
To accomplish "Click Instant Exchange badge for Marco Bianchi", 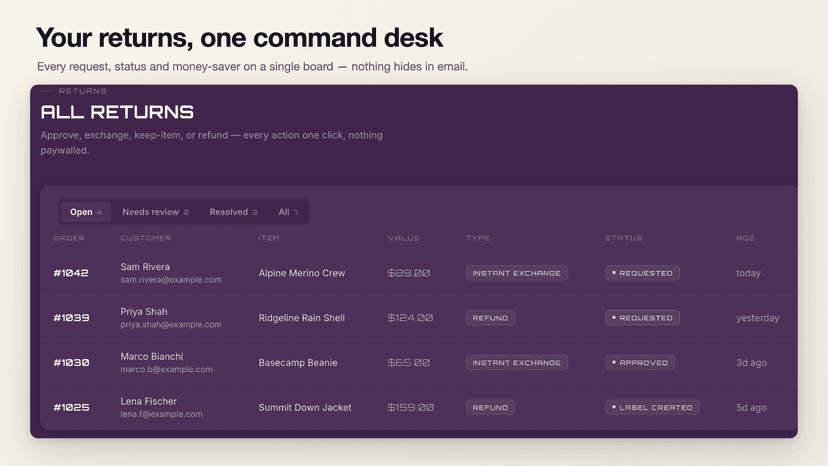I will [516, 363].
